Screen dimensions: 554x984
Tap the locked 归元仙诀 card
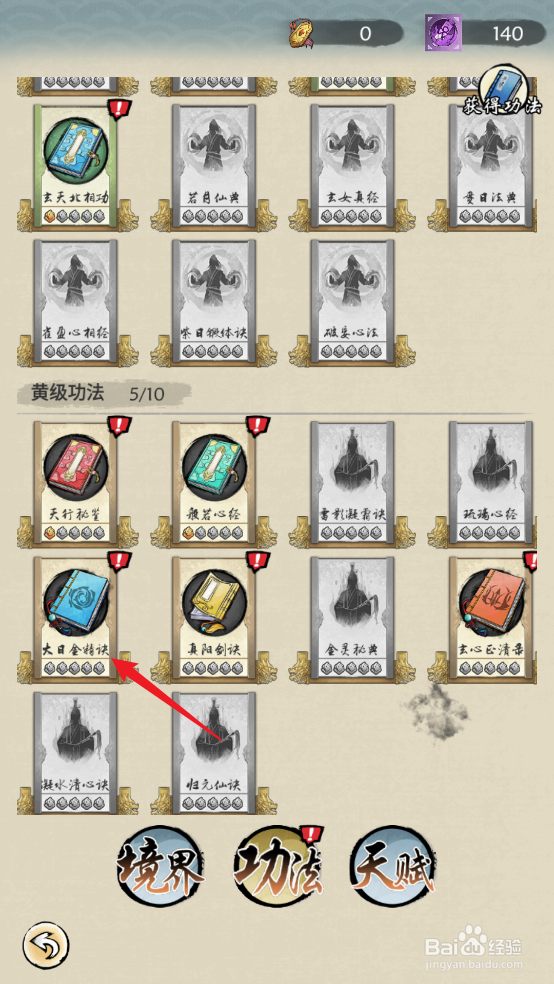[214, 754]
